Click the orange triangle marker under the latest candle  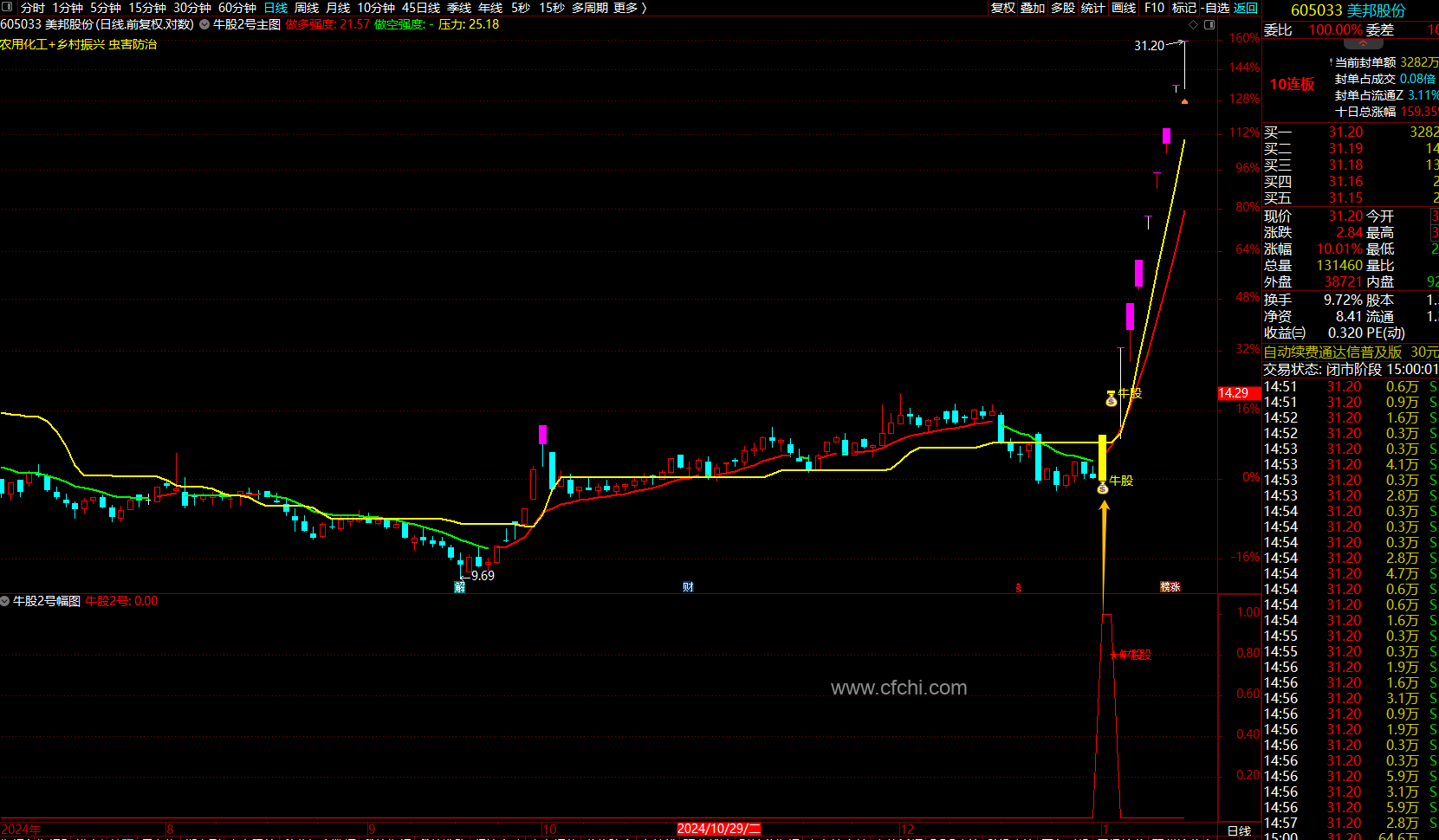[x=1184, y=101]
